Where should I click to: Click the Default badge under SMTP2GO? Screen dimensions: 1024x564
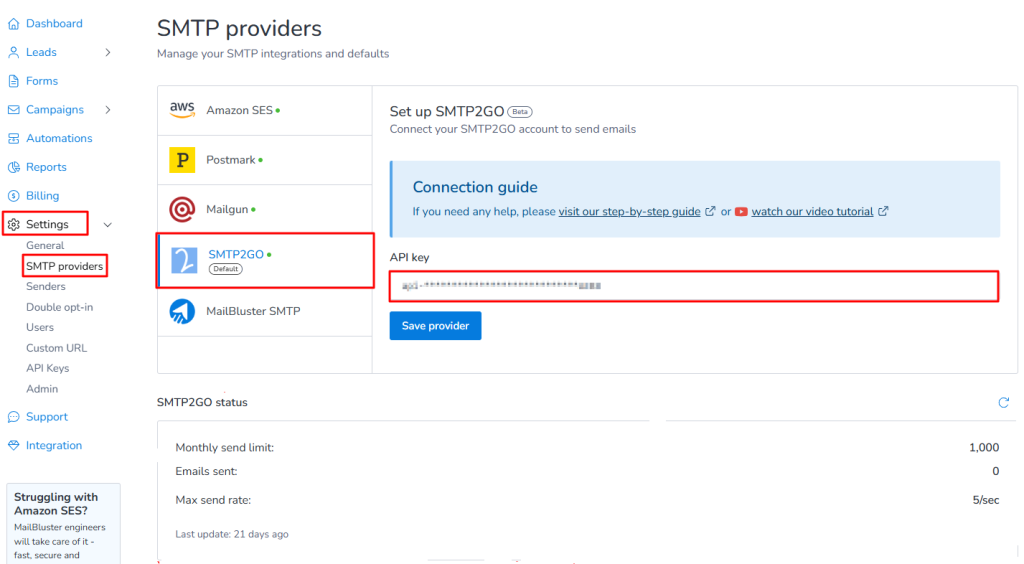225,269
